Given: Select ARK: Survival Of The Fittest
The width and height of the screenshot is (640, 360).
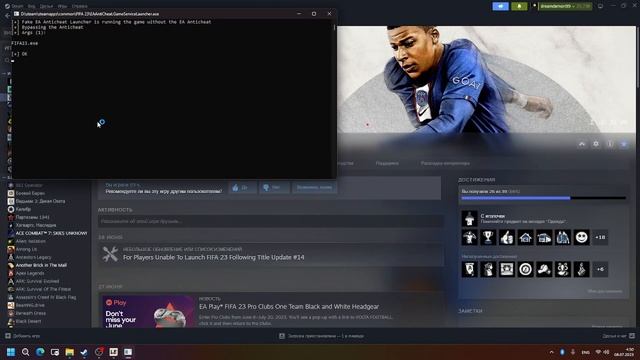Looking at the screenshot, I should pos(43,289).
